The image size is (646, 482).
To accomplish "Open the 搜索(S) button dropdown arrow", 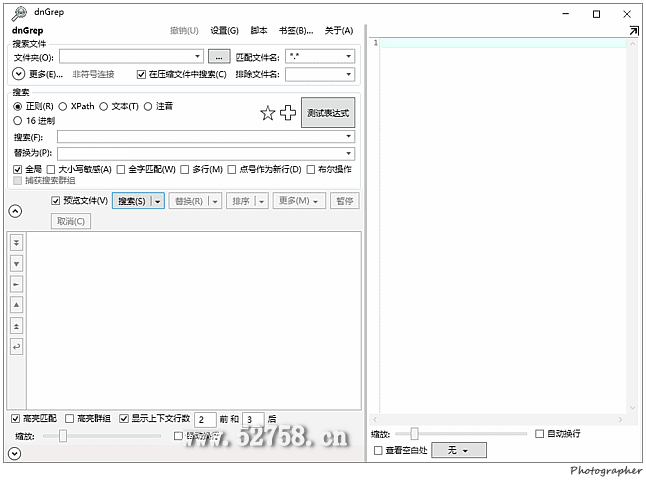I will [x=158, y=201].
